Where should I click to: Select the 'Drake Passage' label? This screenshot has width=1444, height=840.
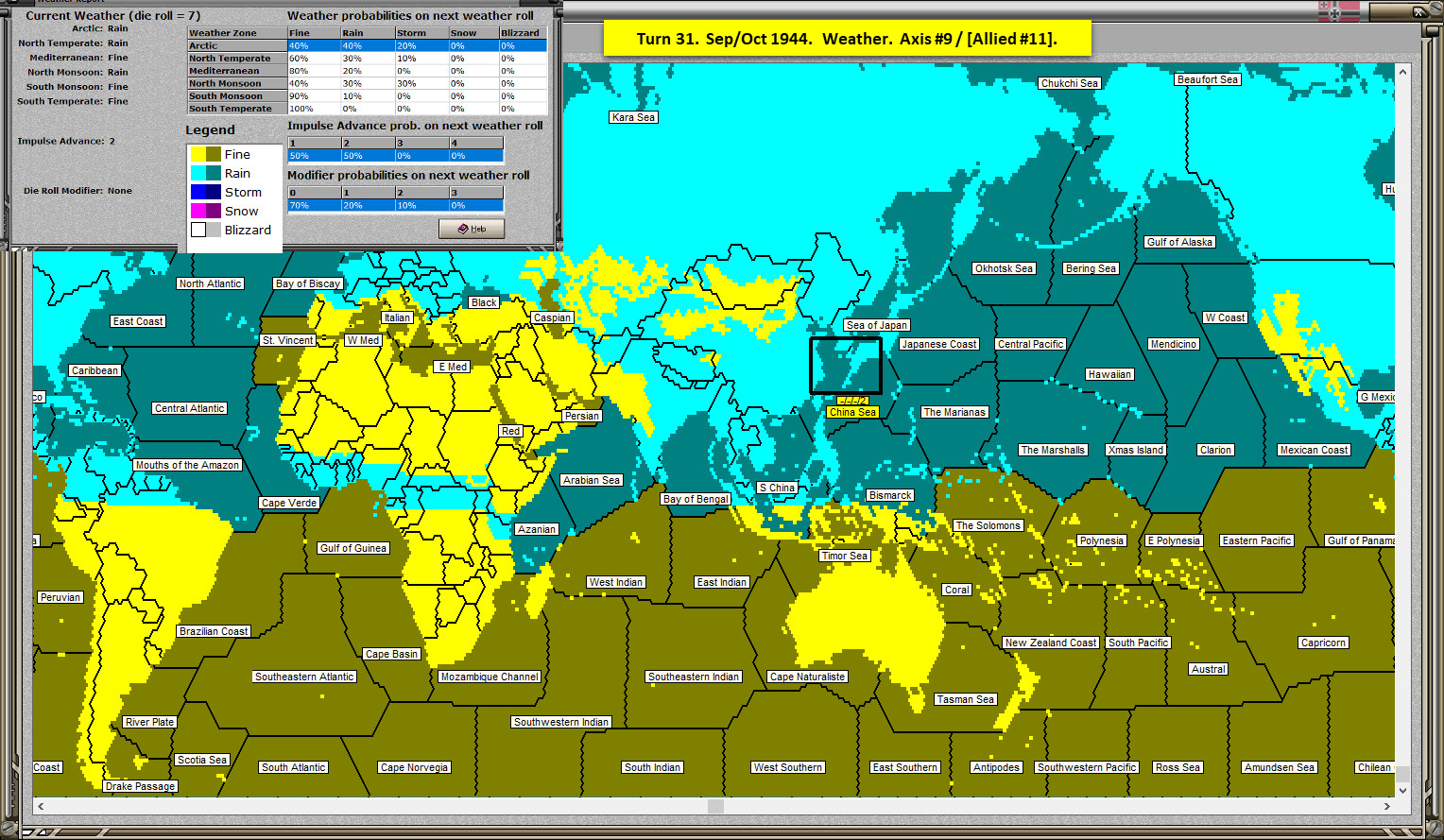pos(141,786)
